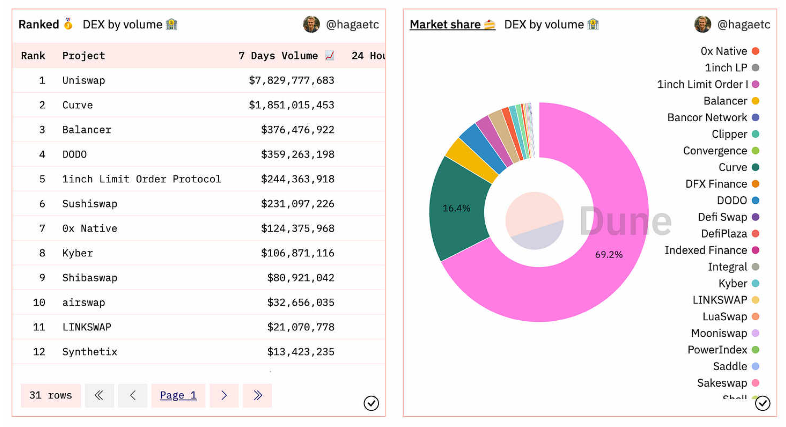Toggle Convergence legend entry
This screenshot has height=427, width=786.
coord(721,150)
